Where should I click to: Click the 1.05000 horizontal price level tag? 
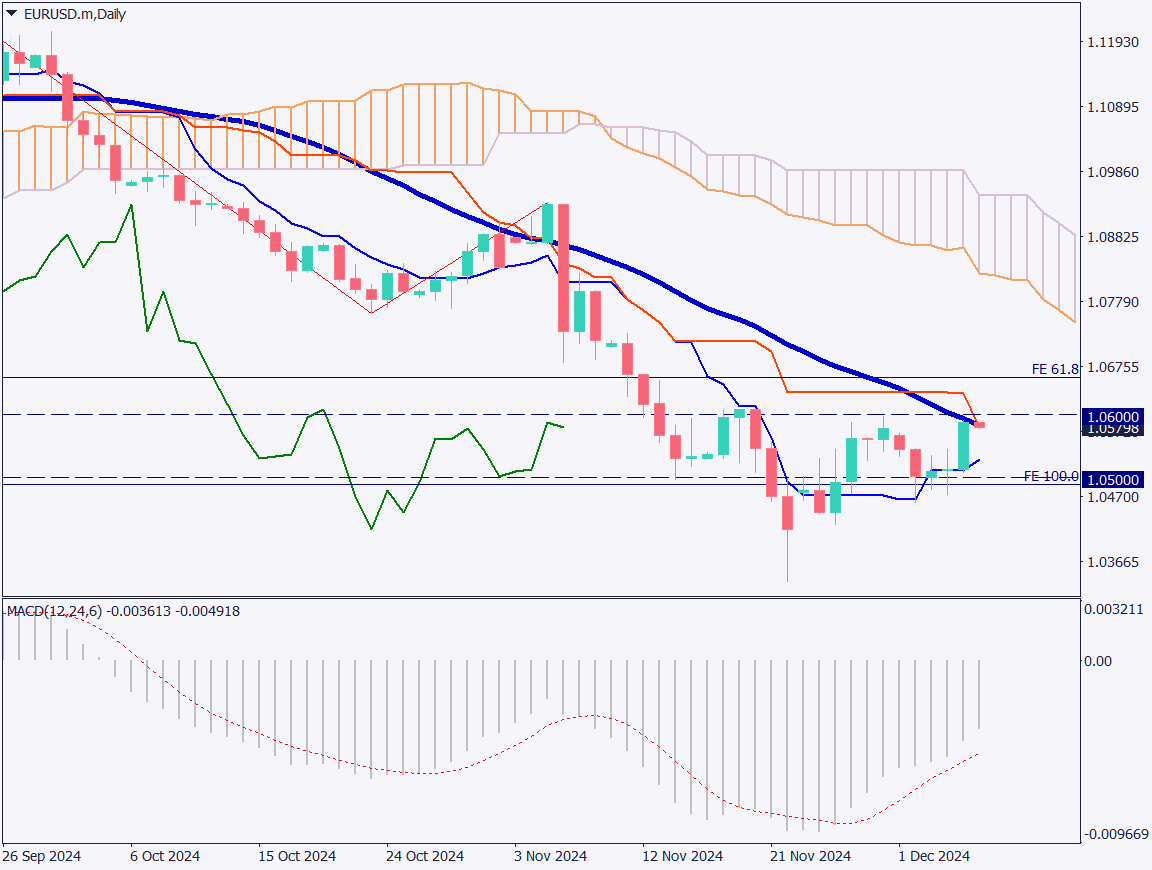(x=1113, y=480)
